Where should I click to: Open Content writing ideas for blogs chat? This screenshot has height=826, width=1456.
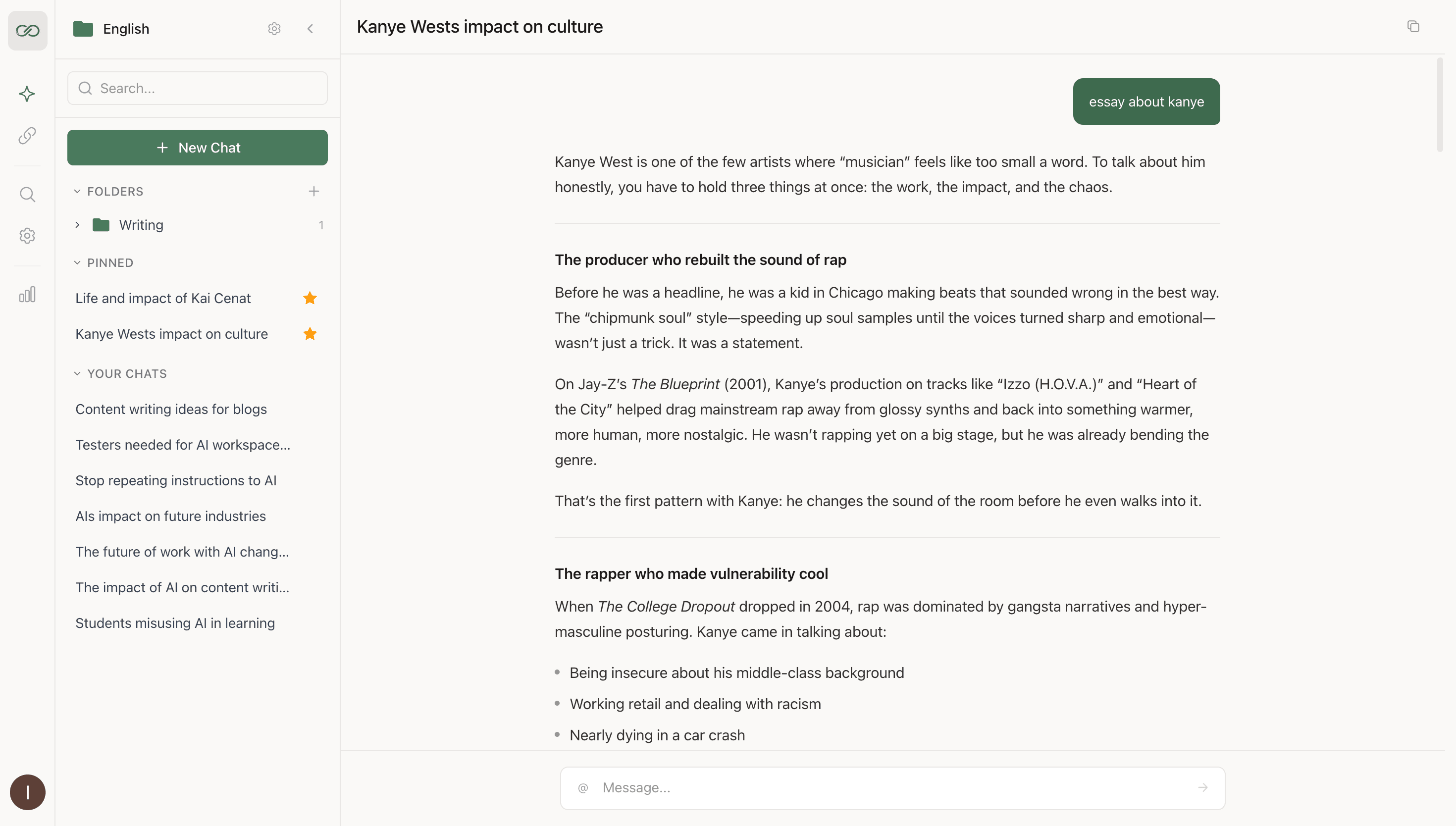coord(171,409)
